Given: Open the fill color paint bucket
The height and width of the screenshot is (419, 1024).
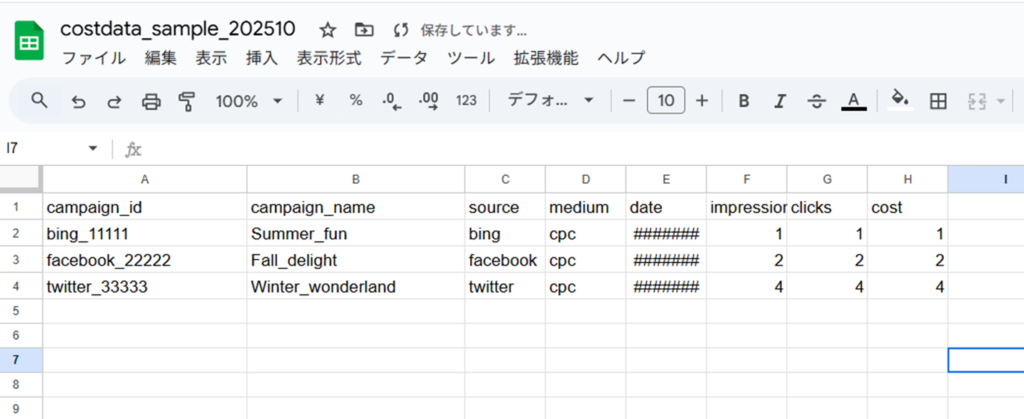Looking at the screenshot, I should [900, 101].
